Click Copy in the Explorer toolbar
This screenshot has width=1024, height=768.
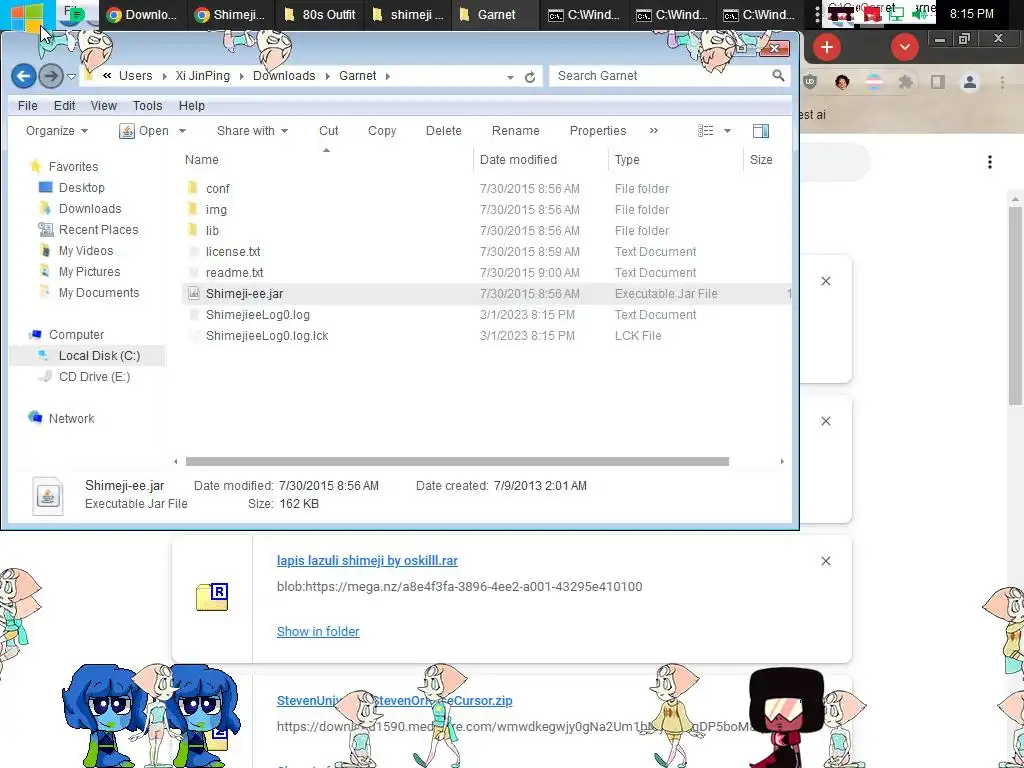coord(382,131)
